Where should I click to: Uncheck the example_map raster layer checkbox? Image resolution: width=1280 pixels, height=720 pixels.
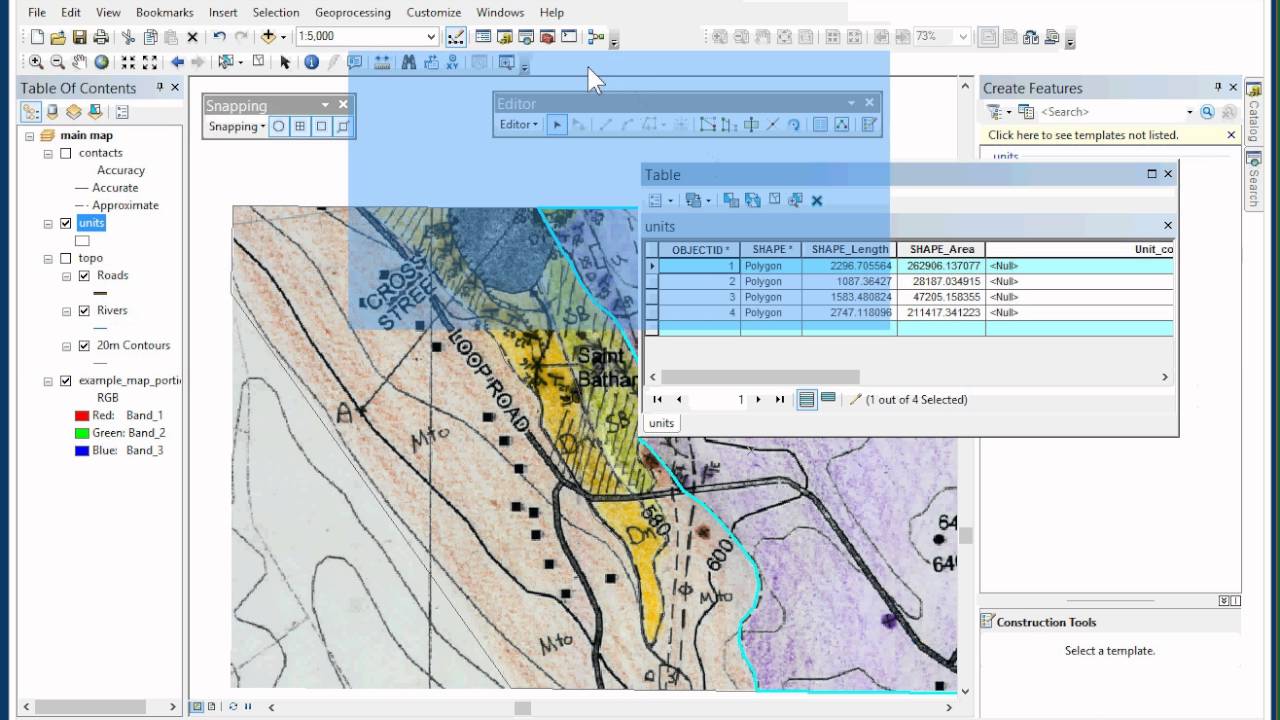tap(66, 380)
